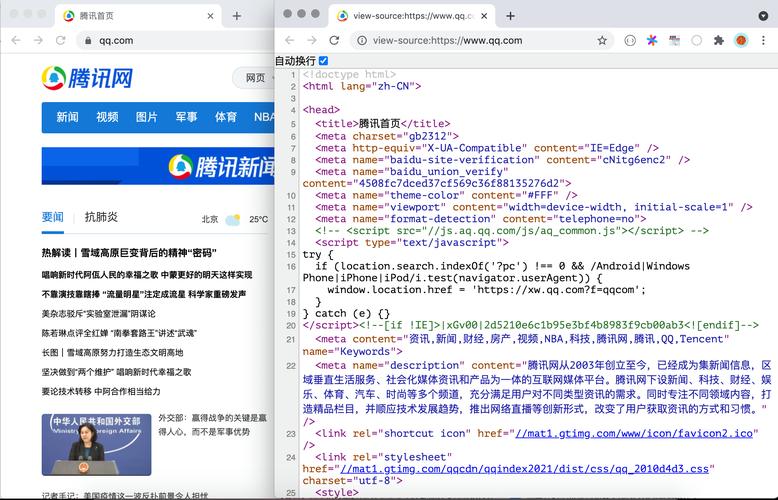Open article 唱响新时代阿佤人民的幸福之歌
Image resolution: width=778 pixels, height=500 pixels.
click(x=147, y=275)
